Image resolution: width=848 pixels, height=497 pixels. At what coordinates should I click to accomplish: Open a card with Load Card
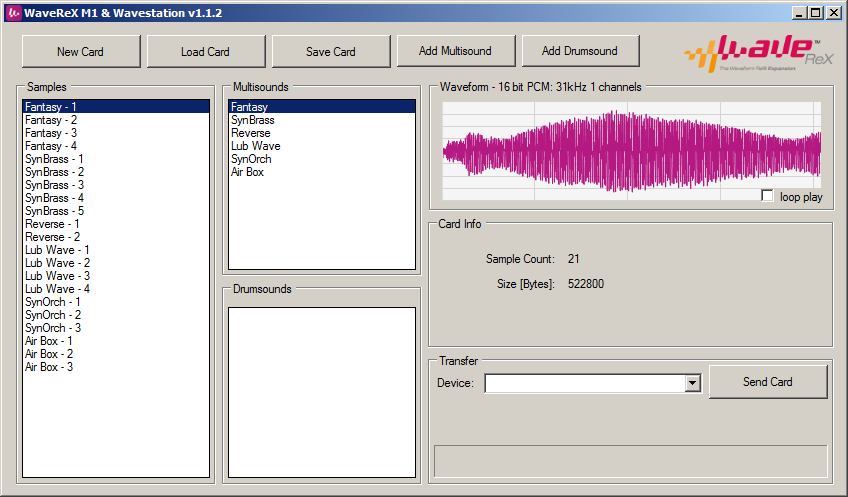point(206,51)
